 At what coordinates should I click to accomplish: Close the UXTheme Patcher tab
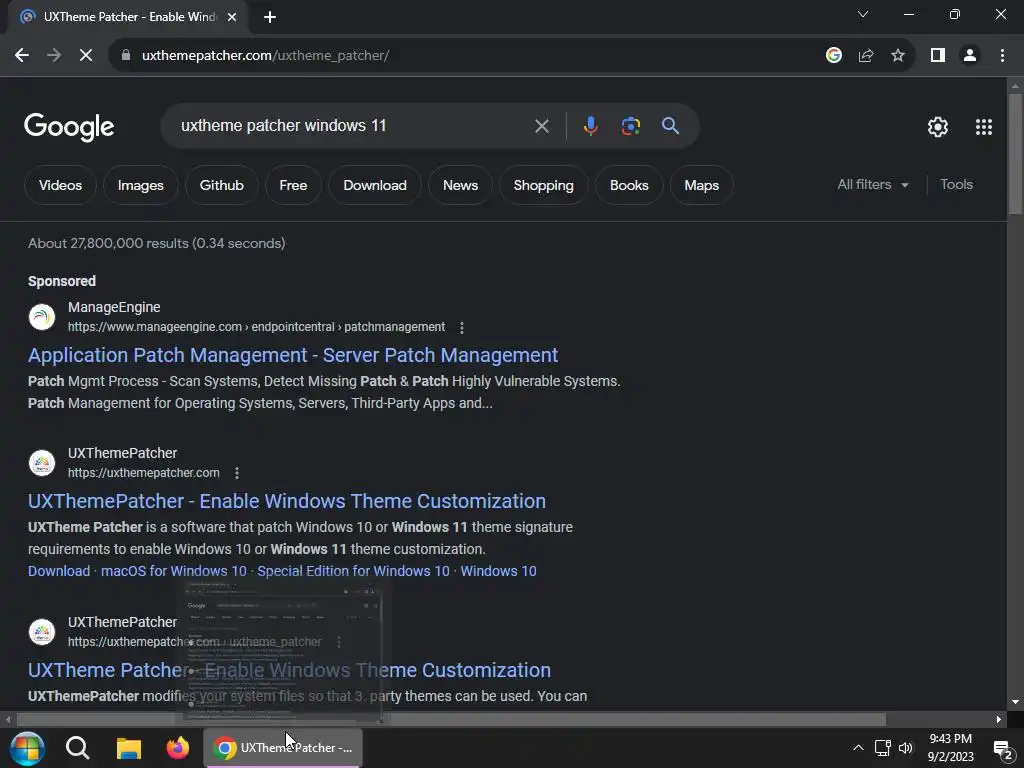point(232,17)
